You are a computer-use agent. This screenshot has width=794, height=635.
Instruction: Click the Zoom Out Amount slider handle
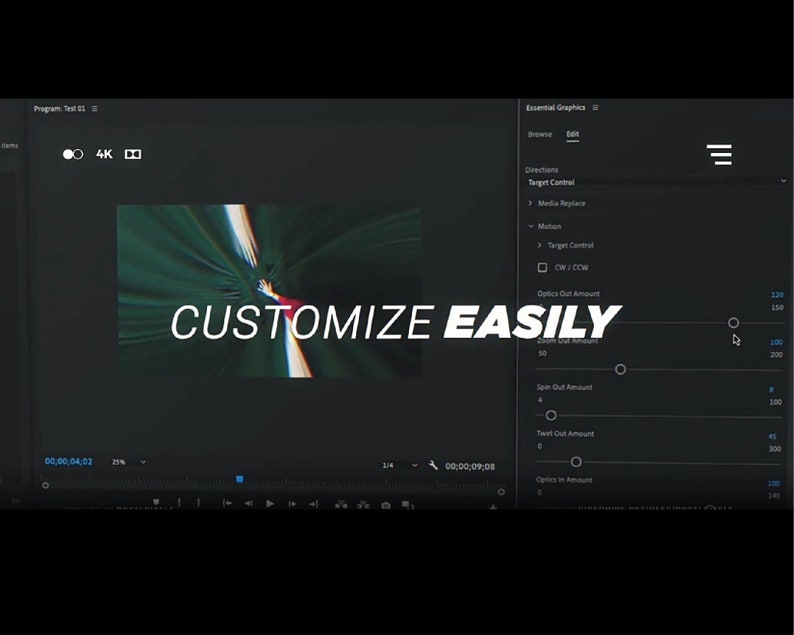(x=620, y=369)
